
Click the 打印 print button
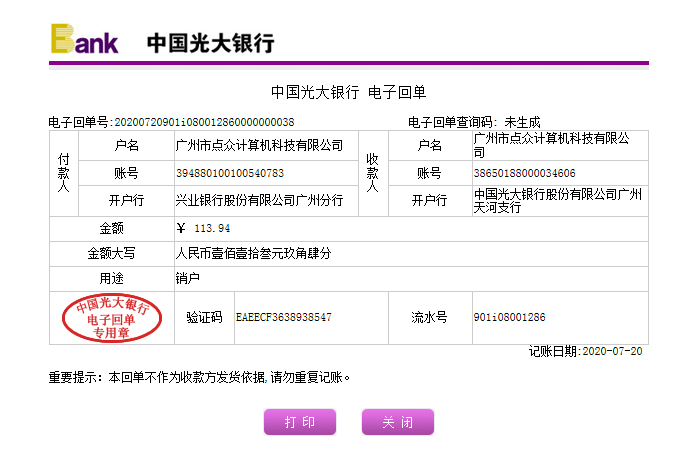pos(300,421)
